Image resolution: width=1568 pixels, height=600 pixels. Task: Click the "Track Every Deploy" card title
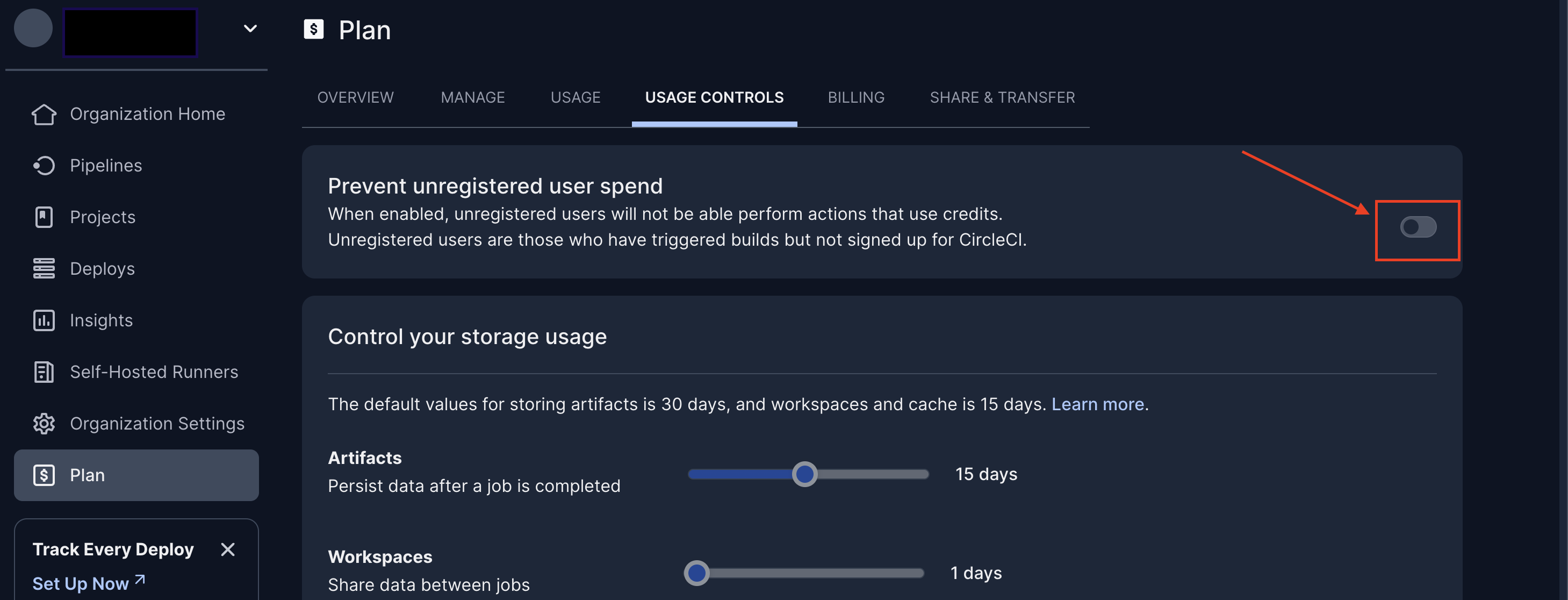coord(113,549)
